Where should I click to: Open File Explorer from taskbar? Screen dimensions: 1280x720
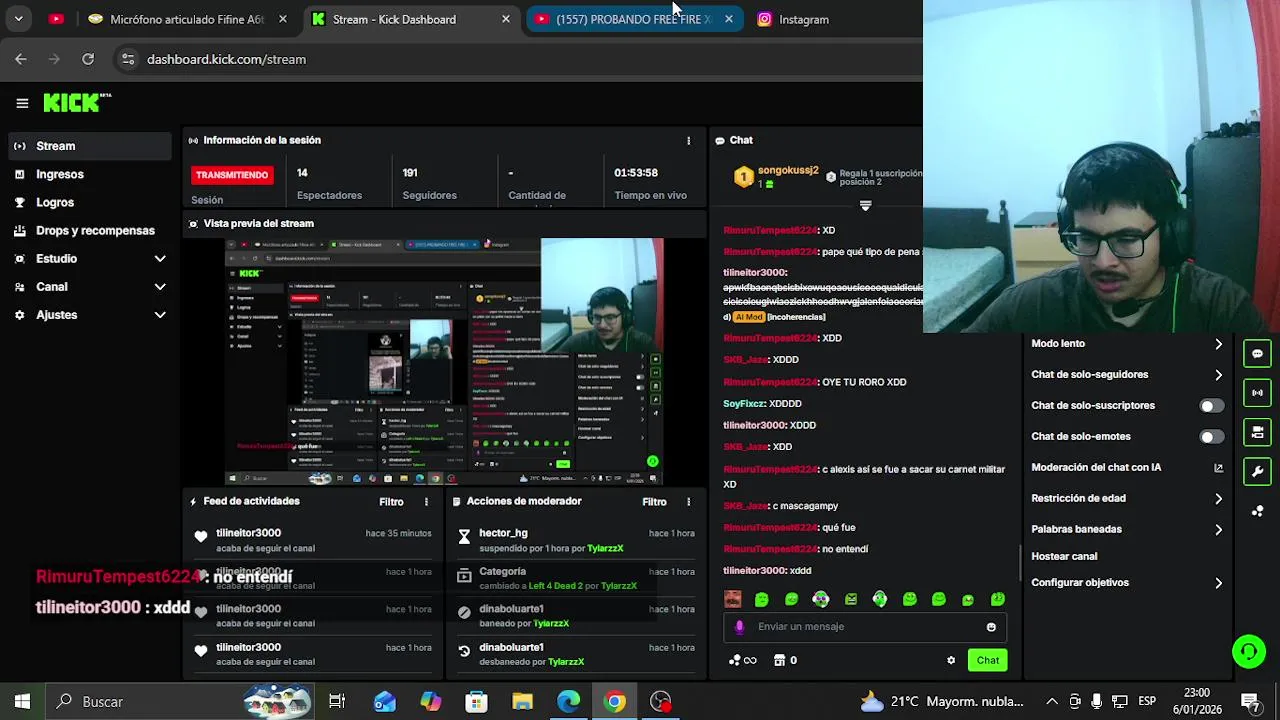click(522, 702)
